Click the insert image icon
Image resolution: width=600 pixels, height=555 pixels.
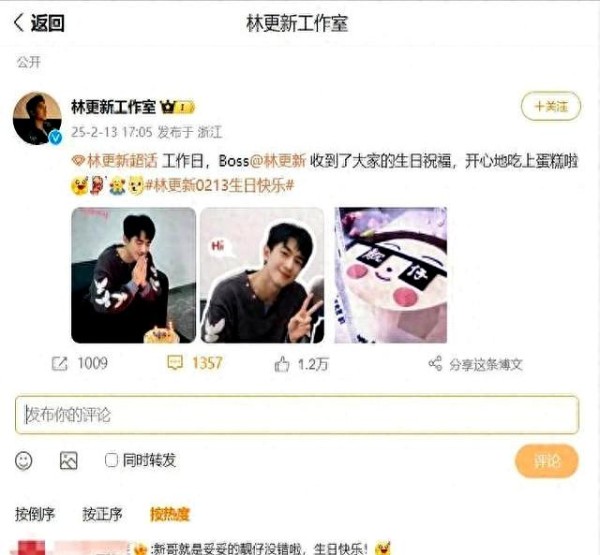click(x=69, y=460)
